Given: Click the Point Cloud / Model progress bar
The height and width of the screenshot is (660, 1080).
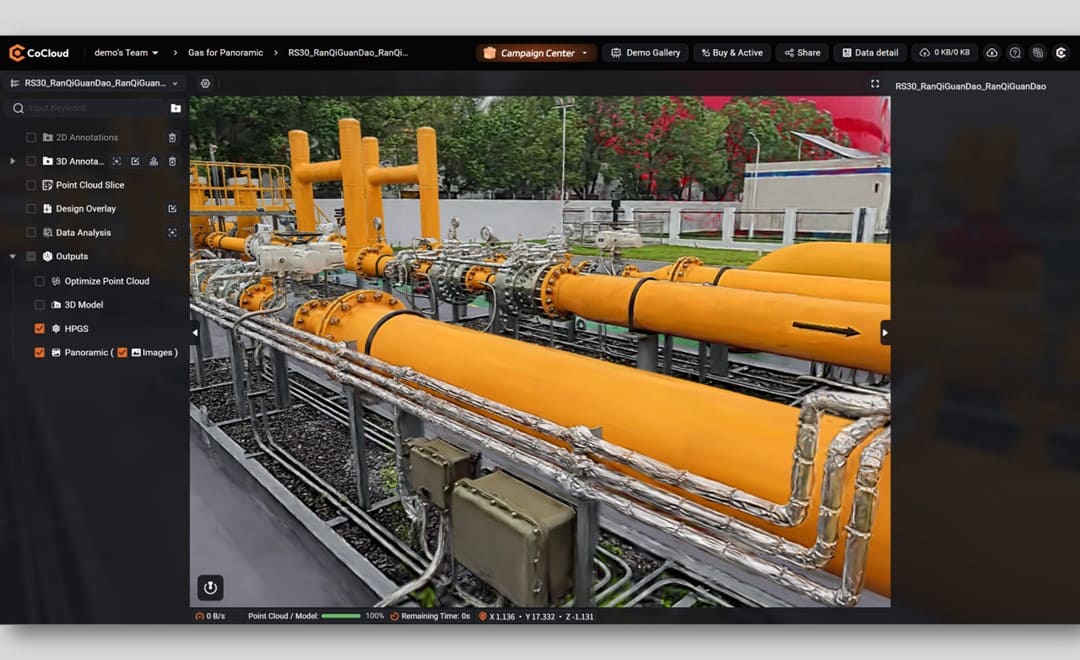Looking at the screenshot, I should pos(341,616).
